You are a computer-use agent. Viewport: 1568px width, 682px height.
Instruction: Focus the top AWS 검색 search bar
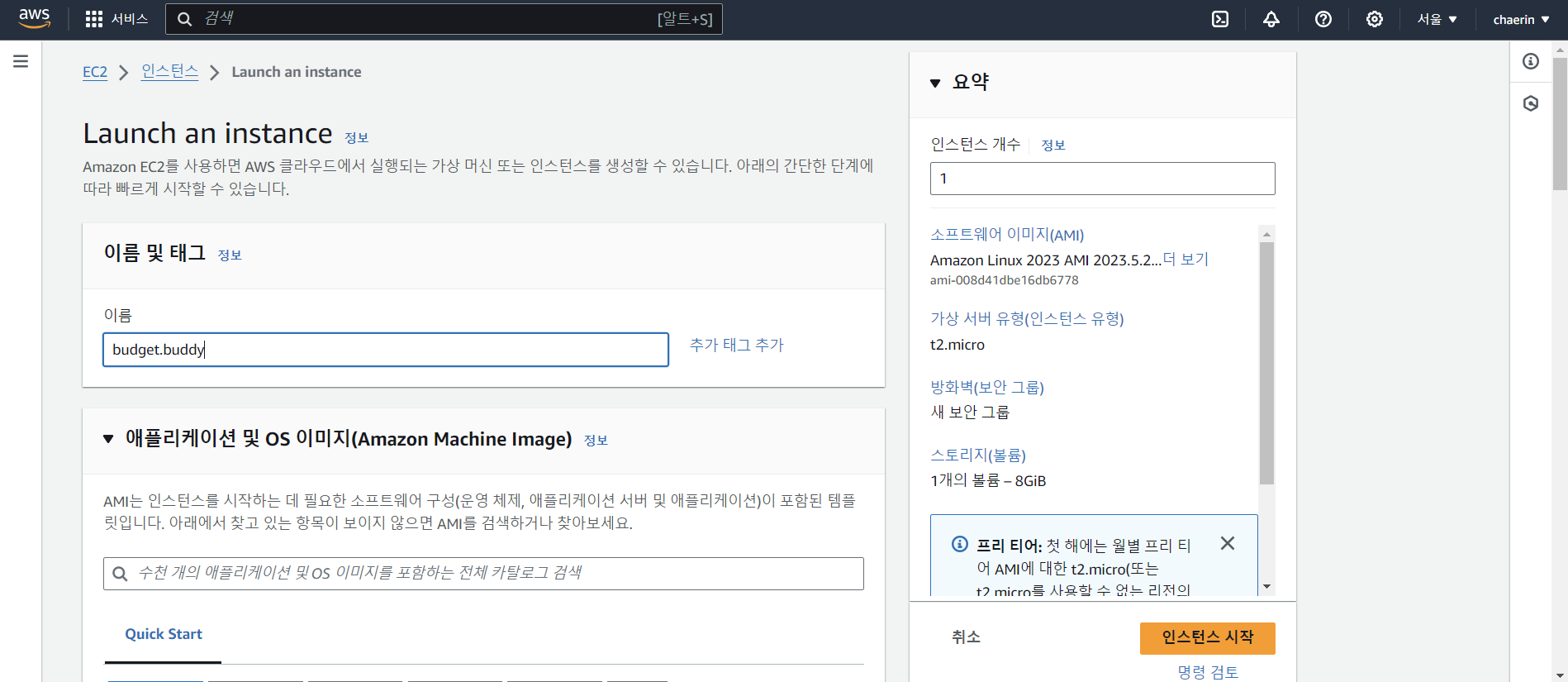[444, 19]
